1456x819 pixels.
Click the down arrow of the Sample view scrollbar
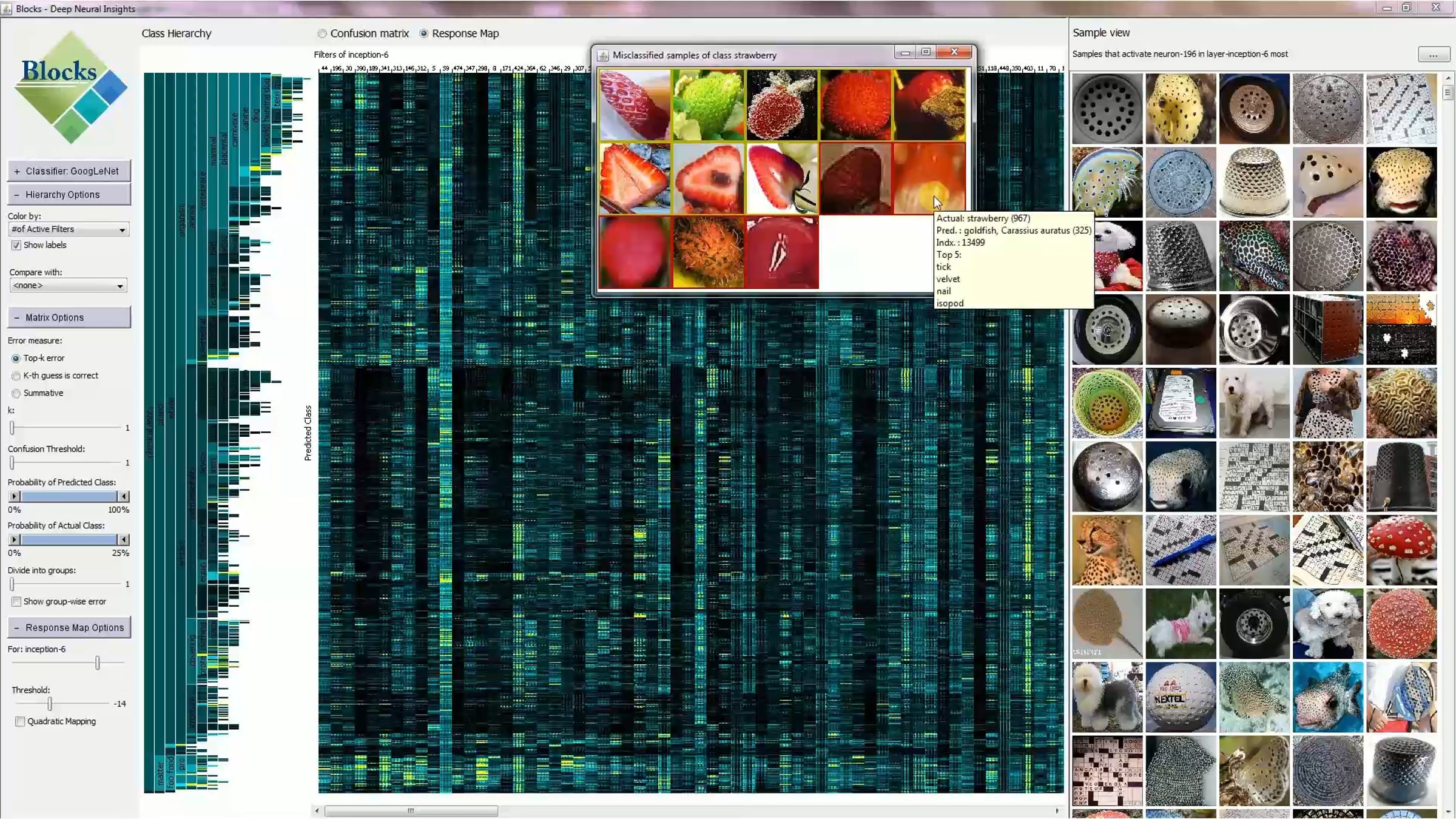pos(1448,812)
